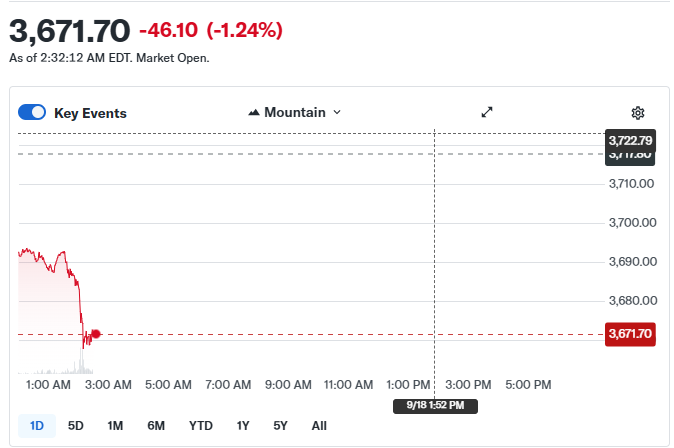This screenshot has height=448, width=674.
Task: Click the red current-price dot on chart
Action: coord(96,334)
